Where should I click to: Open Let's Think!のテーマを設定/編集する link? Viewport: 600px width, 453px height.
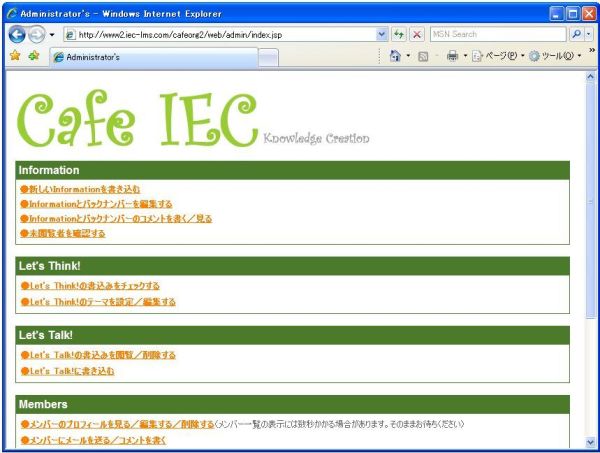98,302
